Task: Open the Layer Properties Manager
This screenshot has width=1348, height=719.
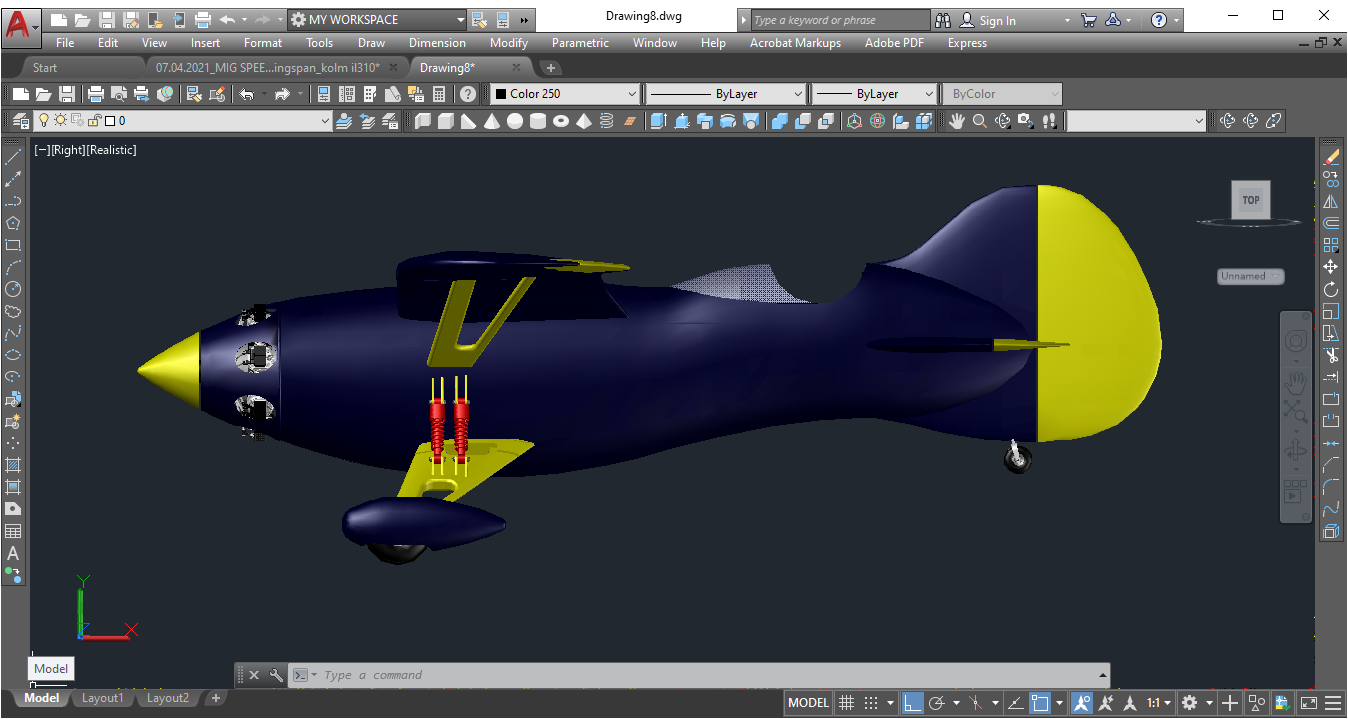Action: coord(19,121)
